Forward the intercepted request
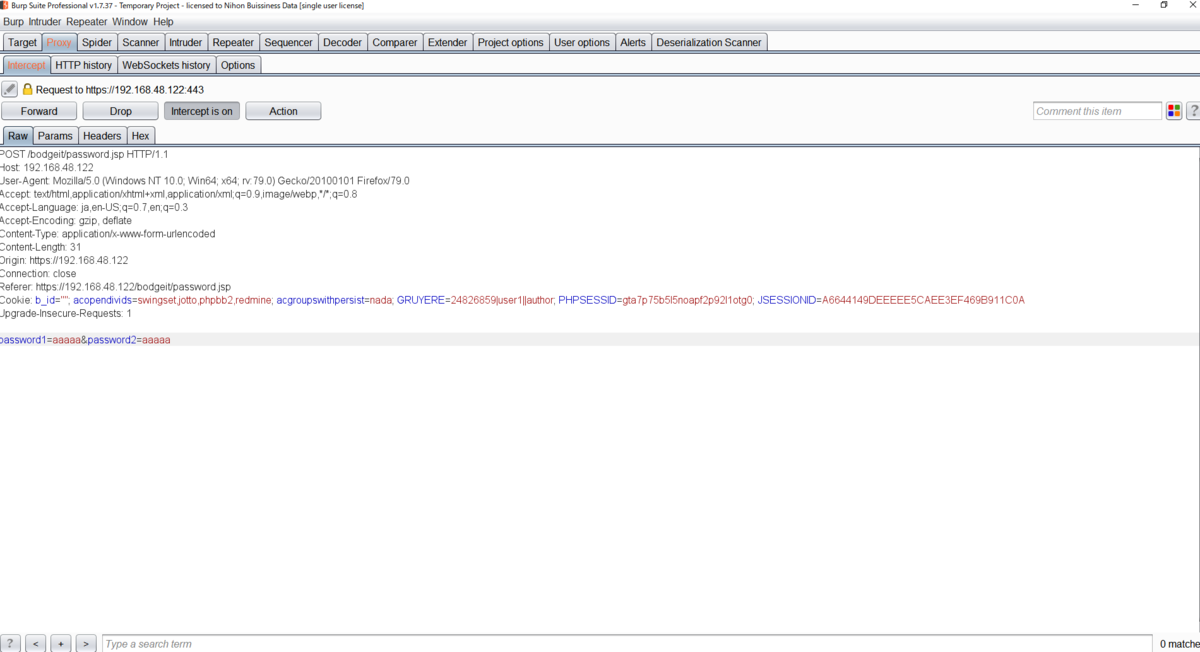Viewport: 1200px width, 652px height. tap(39, 111)
